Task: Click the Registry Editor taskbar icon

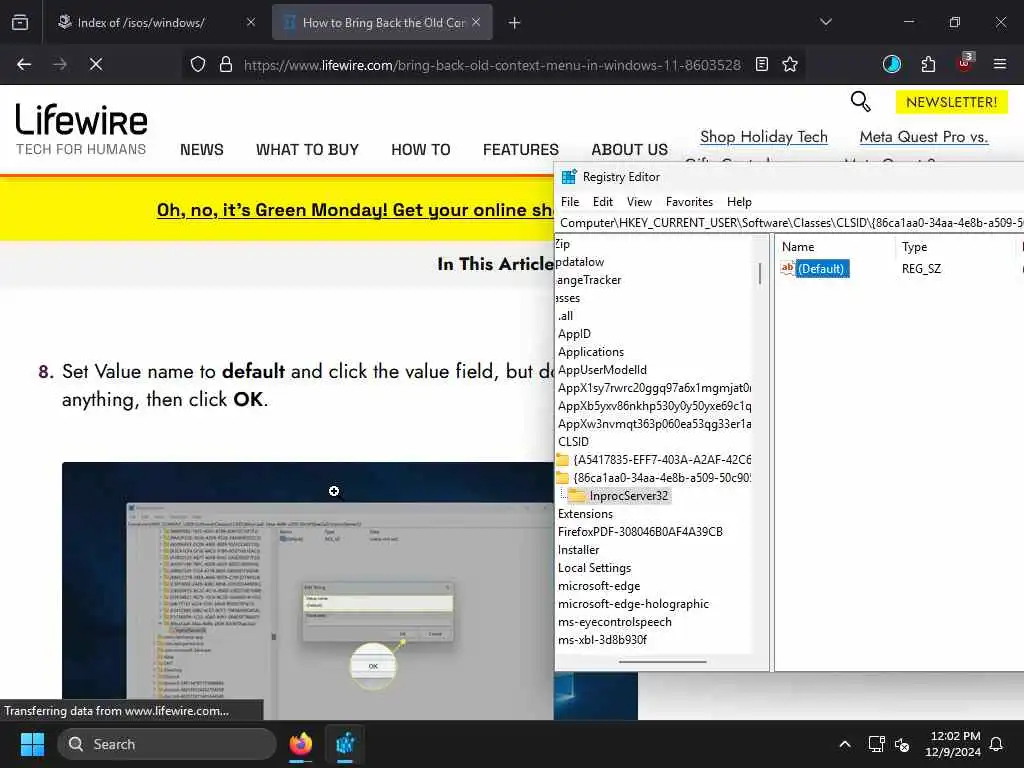Action: 345,744
